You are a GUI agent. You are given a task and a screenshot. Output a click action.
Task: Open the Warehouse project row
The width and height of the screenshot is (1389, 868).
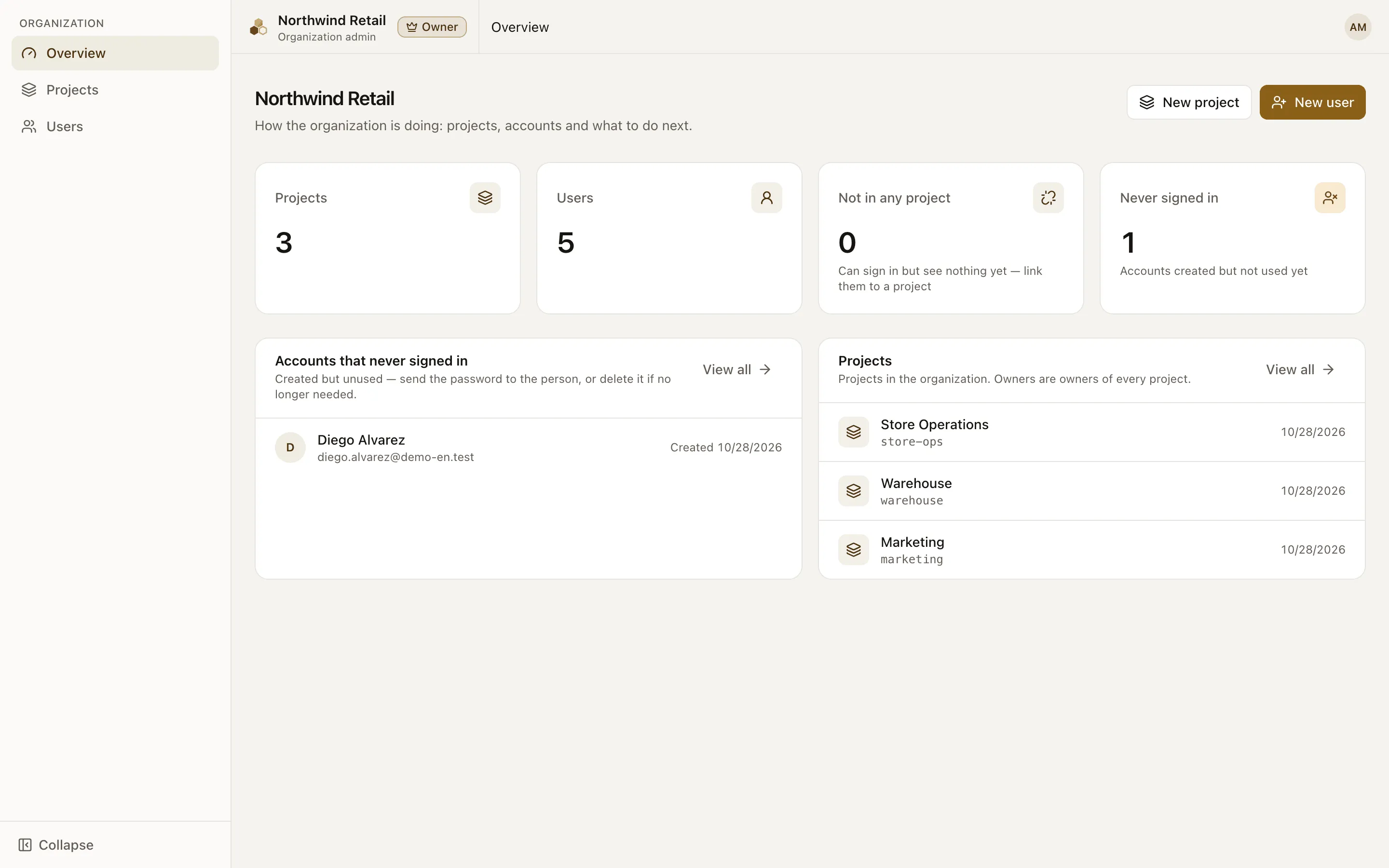point(1091,491)
